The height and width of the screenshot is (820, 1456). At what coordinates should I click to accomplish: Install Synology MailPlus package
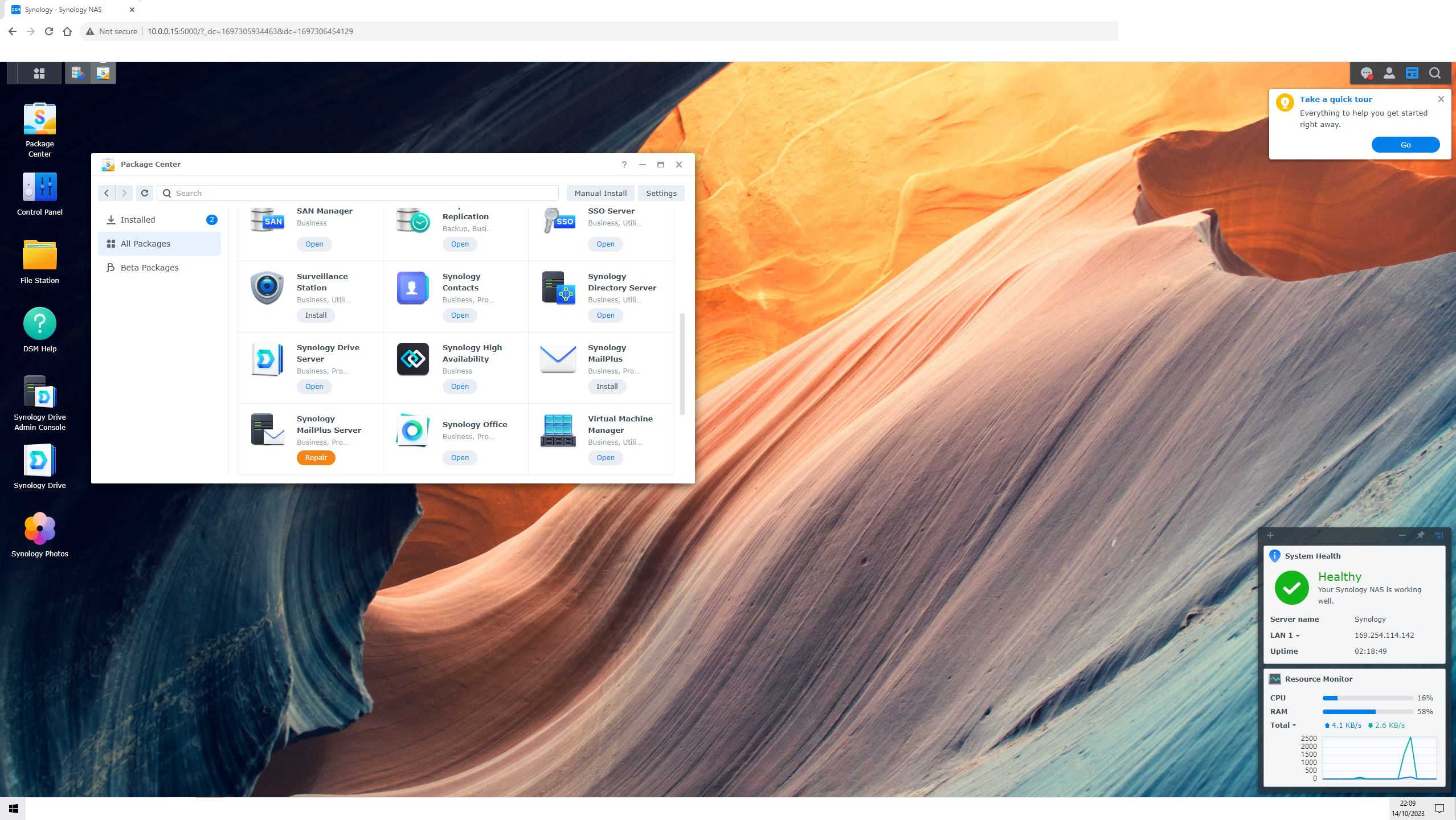point(607,387)
